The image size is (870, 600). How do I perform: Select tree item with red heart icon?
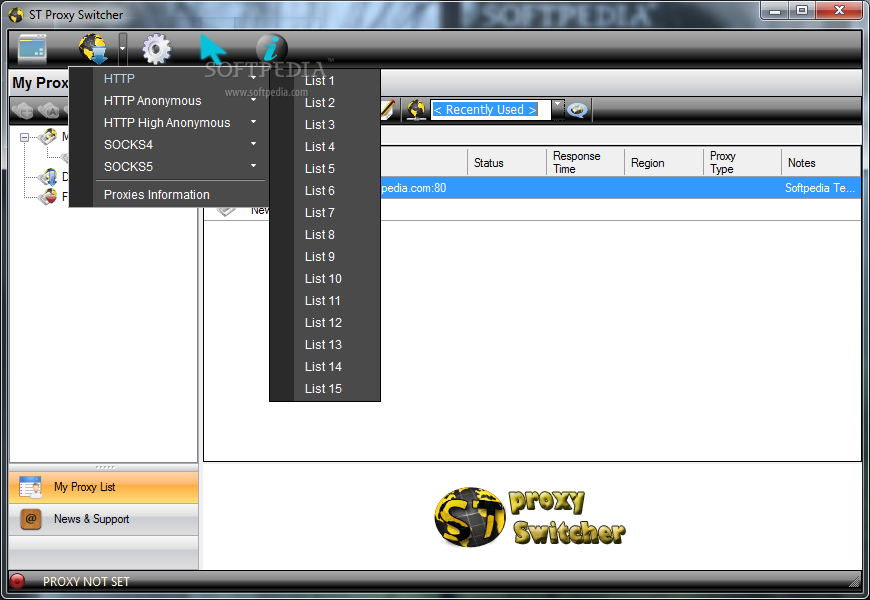pyautogui.click(x=48, y=196)
